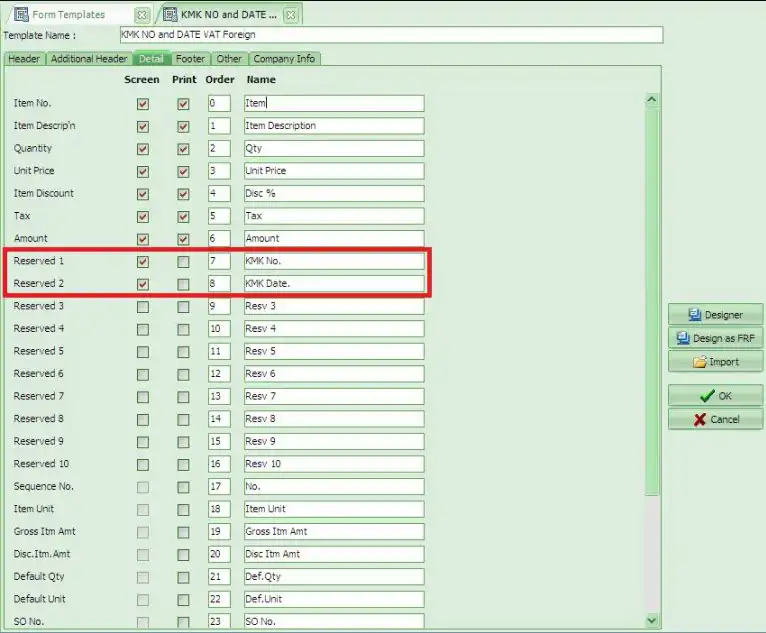
Task: Open the Header tab
Action: pyautogui.click(x=24, y=59)
